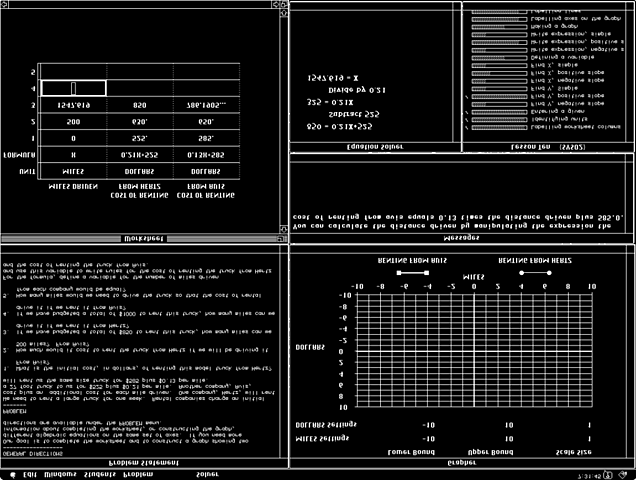Click the checkmark beside Labelling worksheet columns
Image resolution: width=636 pixels, height=480 pixels.
[466, 127]
